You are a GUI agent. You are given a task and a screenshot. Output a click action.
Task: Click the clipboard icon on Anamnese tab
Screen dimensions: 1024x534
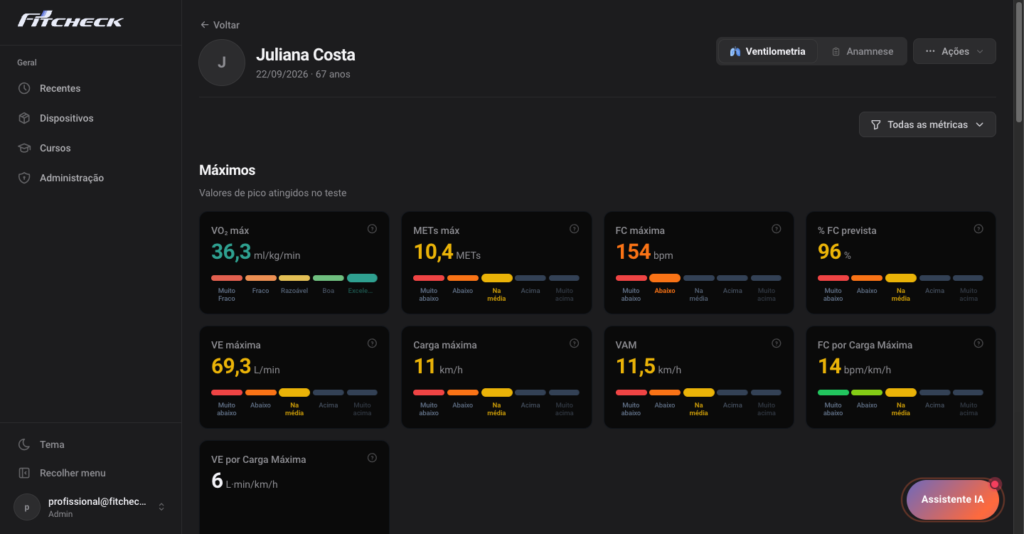pyautogui.click(x=836, y=52)
